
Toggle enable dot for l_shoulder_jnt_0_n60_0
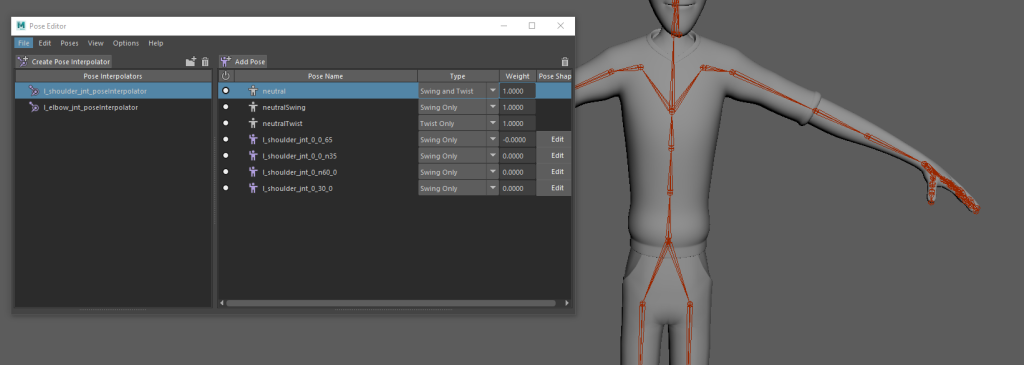[x=226, y=172]
